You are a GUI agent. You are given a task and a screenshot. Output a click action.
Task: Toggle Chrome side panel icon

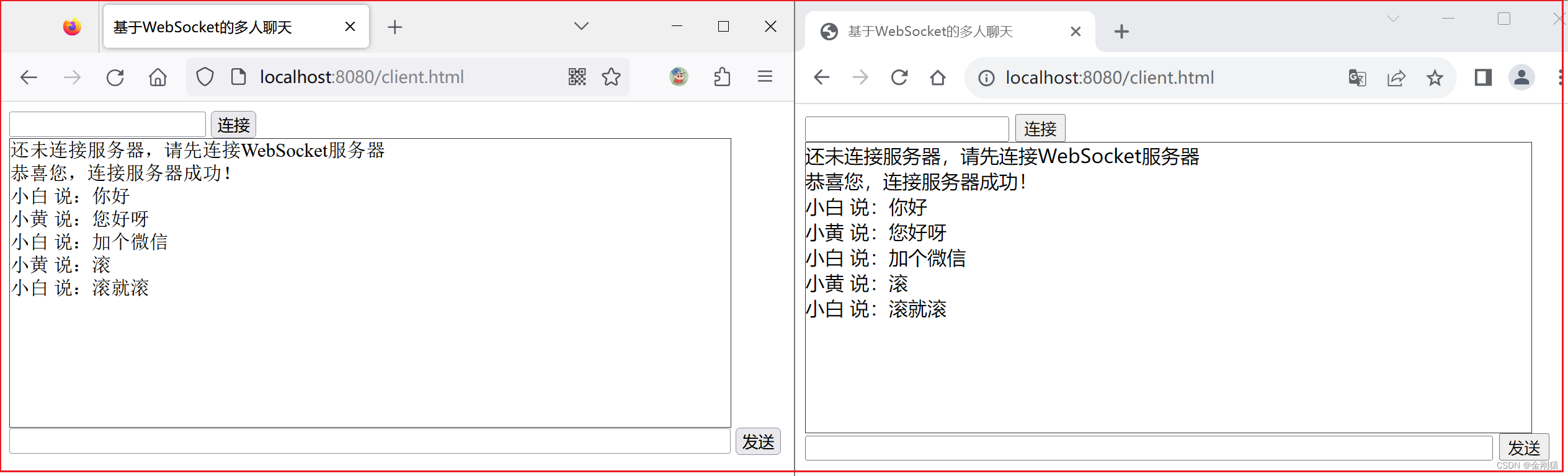(1483, 77)
